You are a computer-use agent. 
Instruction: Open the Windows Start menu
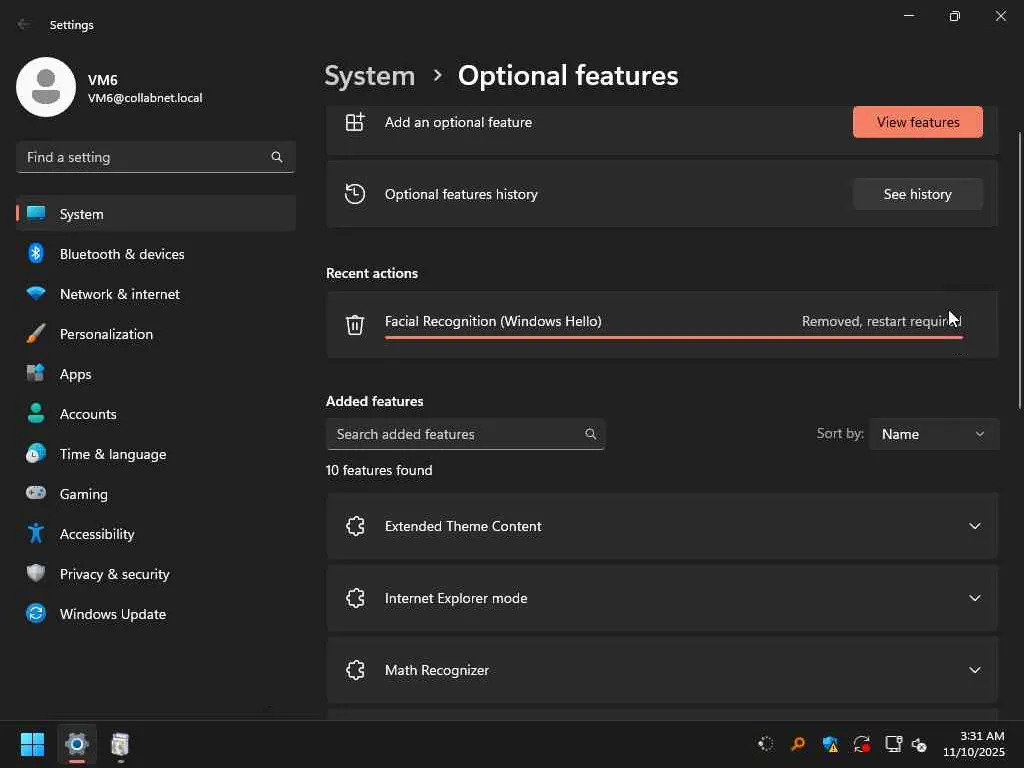(32, 745)
